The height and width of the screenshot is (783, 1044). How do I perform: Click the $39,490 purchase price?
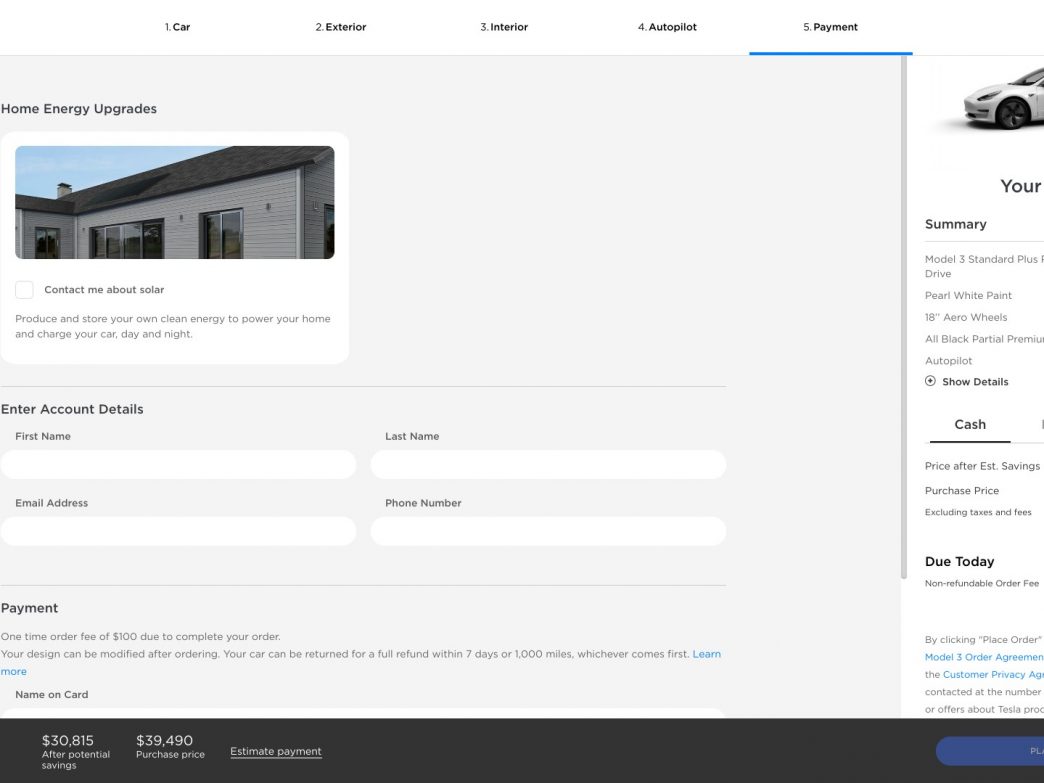click(164, 740)
